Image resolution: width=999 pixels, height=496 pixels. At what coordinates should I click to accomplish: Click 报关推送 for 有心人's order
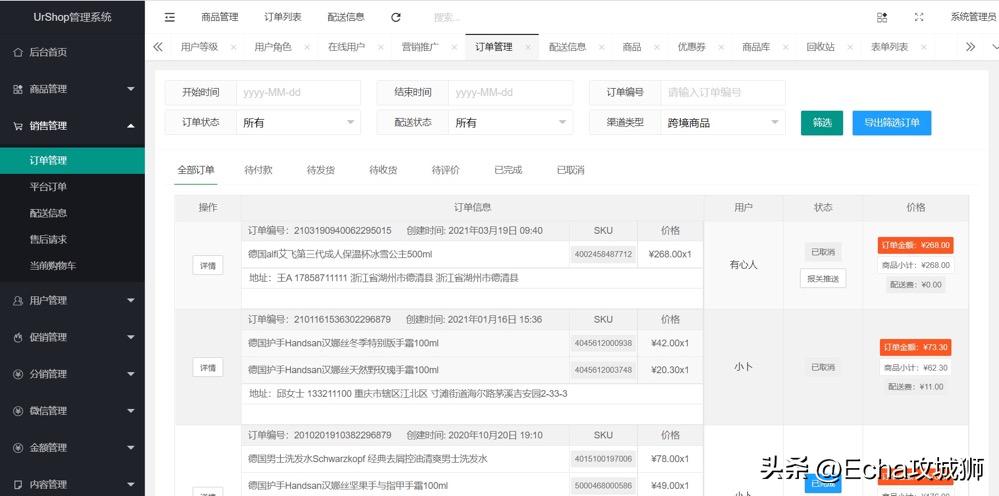(823, 278)
